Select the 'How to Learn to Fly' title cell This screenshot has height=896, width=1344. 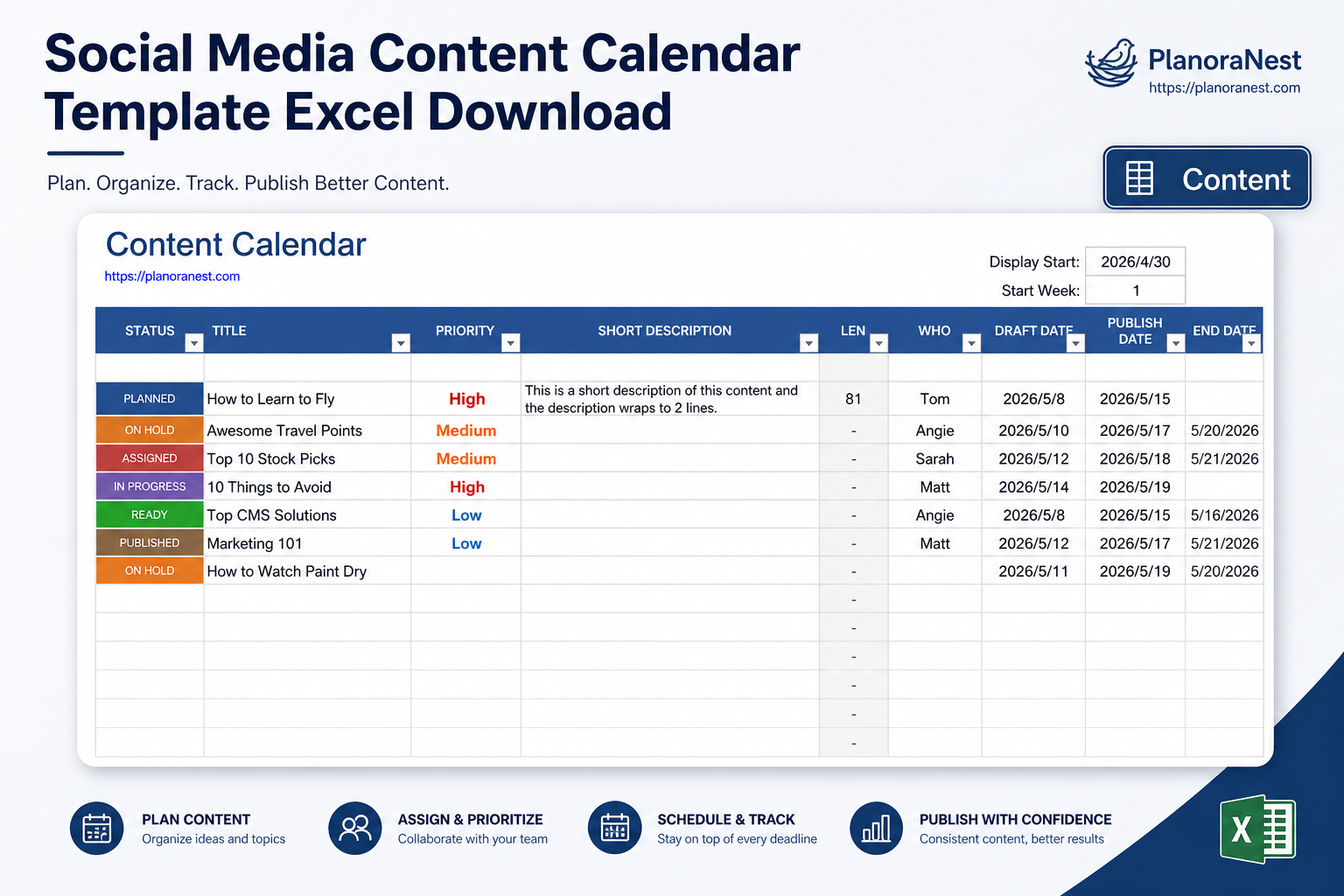click(x=307, y=399)
